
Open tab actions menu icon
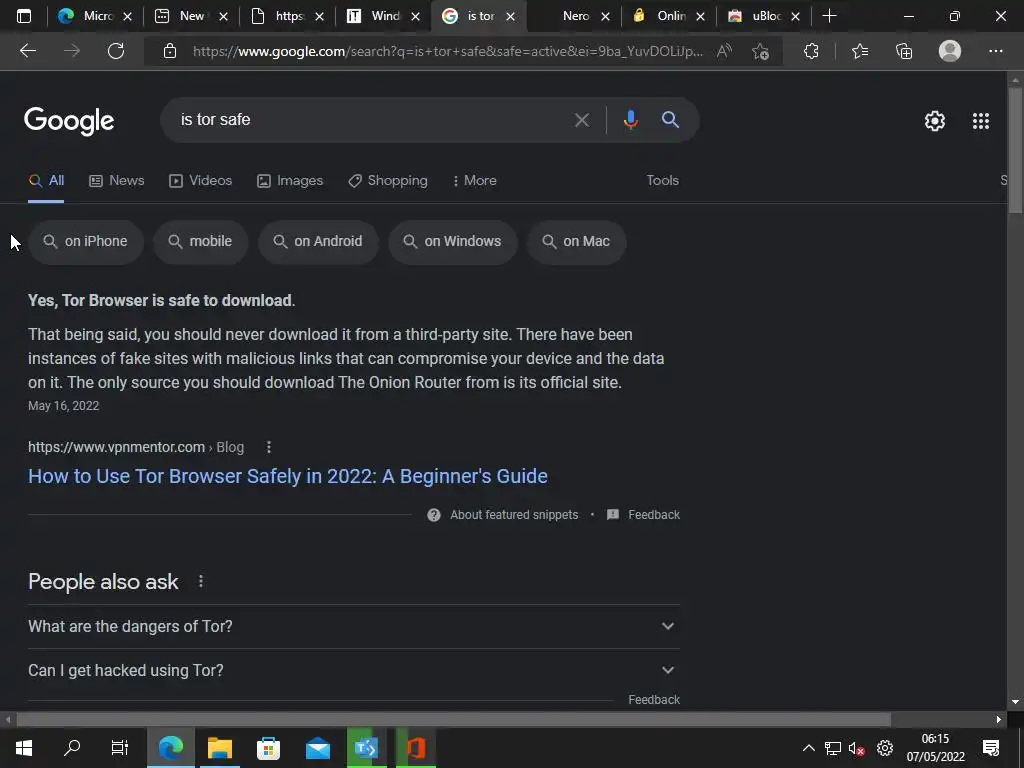(24, 16)
